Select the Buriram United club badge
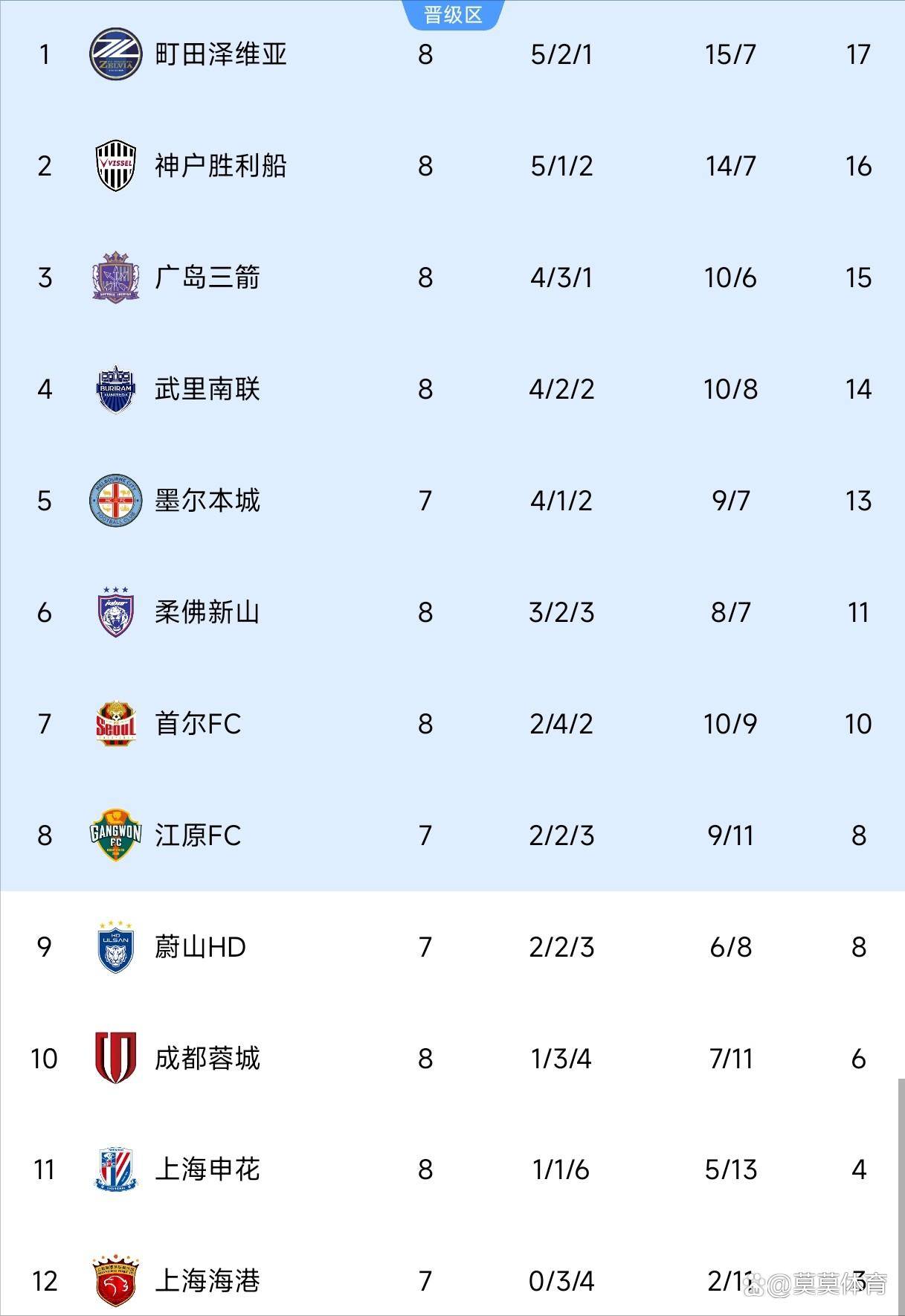The height and width of the screenshot is (1316, 905). point(115,389)
